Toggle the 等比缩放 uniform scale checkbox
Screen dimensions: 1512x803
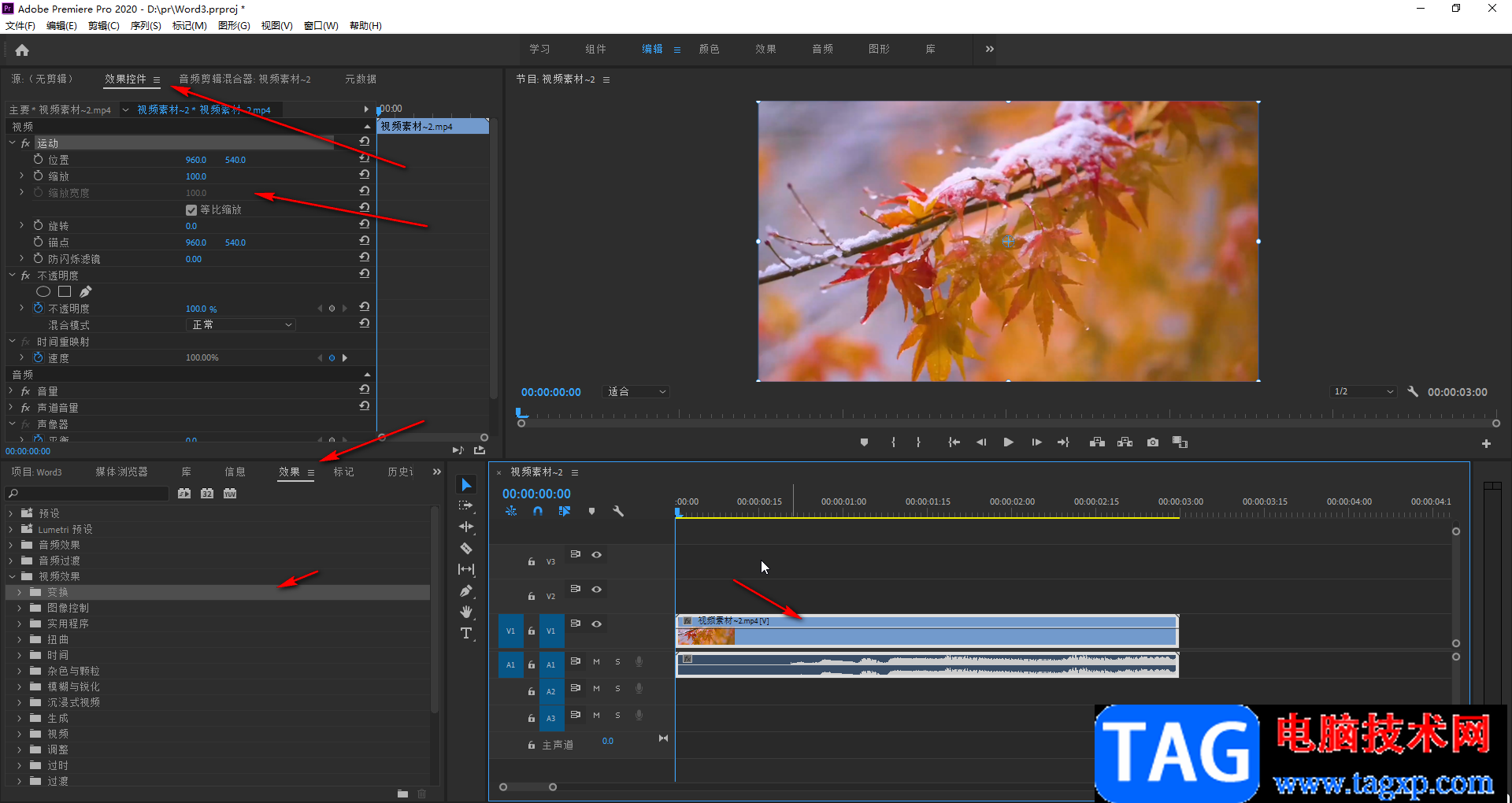click(191, 210)
